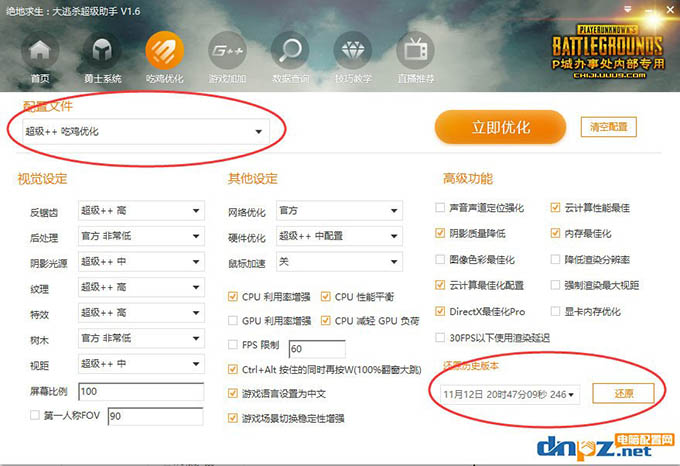Click the 视觉设定 section heading
680x466 pixels.
[x=42, y=179]
